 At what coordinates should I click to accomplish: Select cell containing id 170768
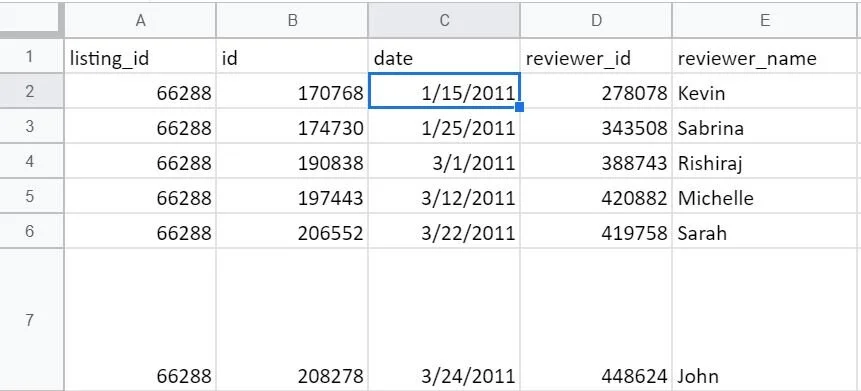coord(292,91)
